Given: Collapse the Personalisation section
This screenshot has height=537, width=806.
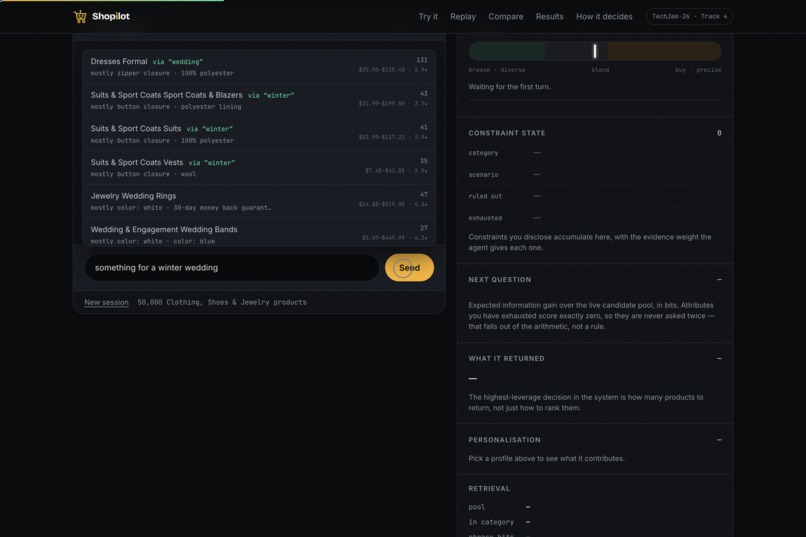Looking at the screenshot, I should point(719,440).
